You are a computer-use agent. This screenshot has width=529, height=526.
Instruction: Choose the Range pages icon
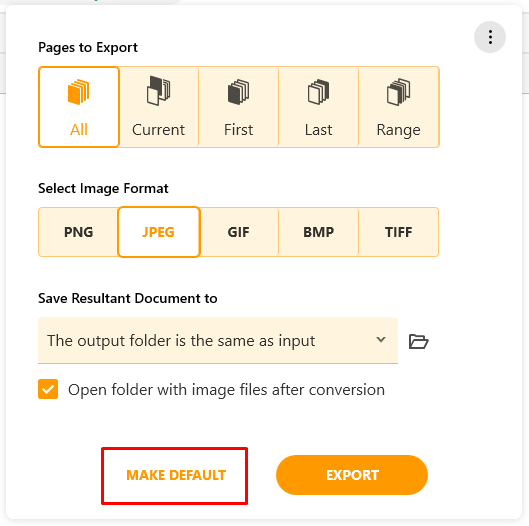click(398, 92)
